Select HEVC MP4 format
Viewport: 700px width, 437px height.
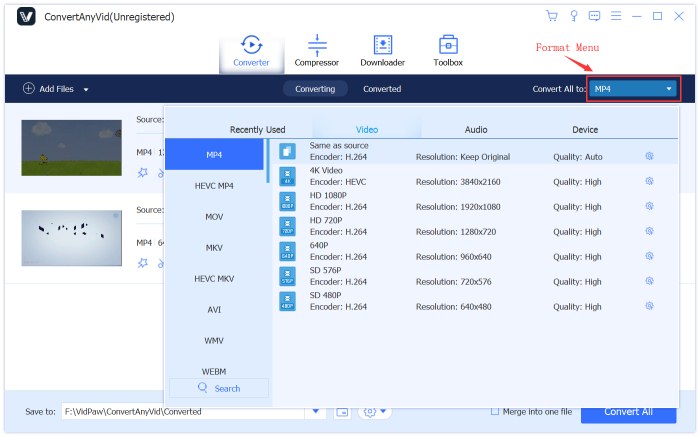(214, 186)
